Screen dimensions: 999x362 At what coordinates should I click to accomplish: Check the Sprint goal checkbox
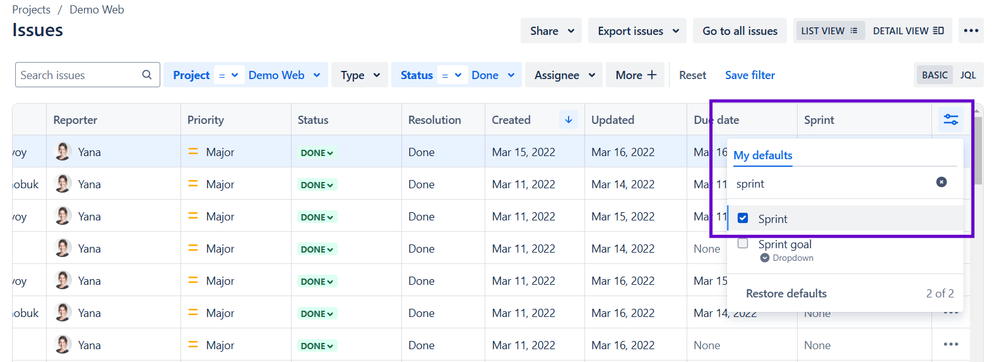point(743,243)
